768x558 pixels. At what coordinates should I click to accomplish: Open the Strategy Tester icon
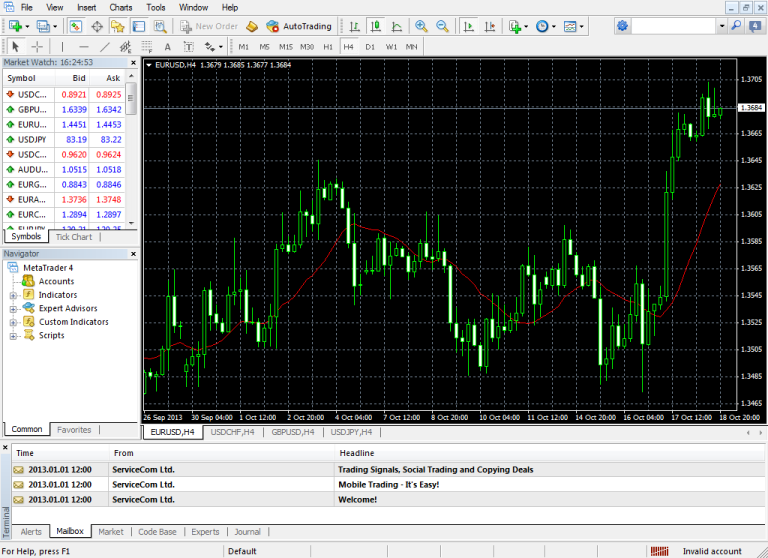click(160, 26)
